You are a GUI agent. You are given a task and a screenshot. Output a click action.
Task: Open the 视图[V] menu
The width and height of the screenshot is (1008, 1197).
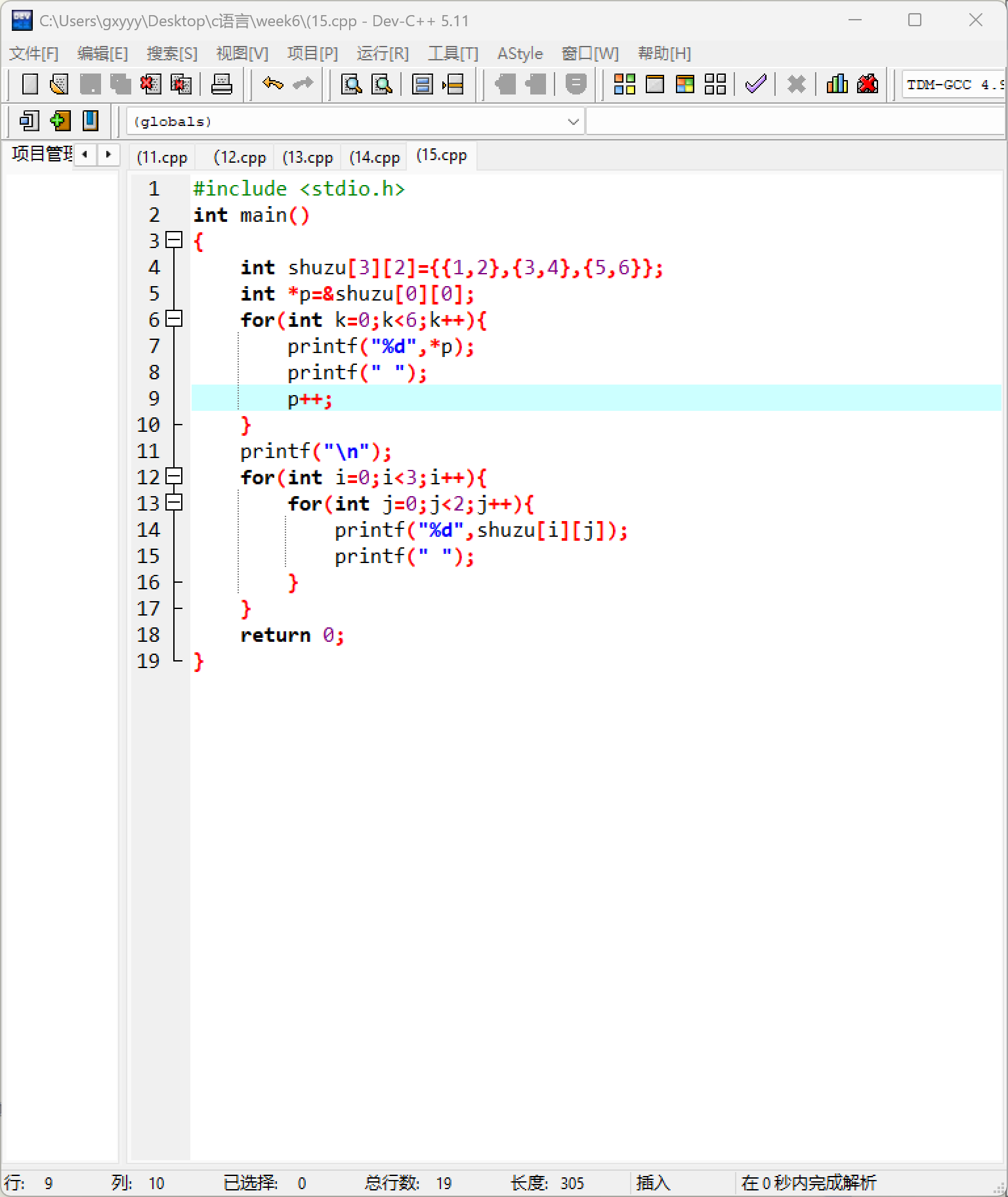pos(242,53)
